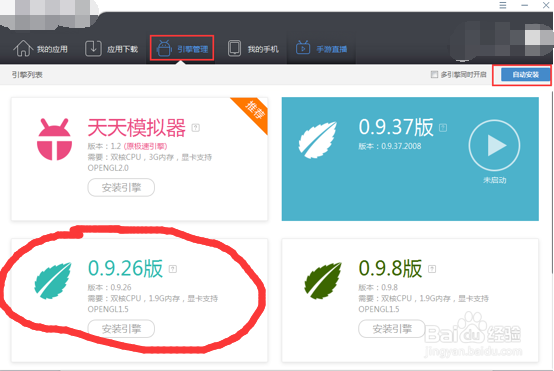Click the 自动安装 button
Screen dimensions: 554x371
click(525, 75)
